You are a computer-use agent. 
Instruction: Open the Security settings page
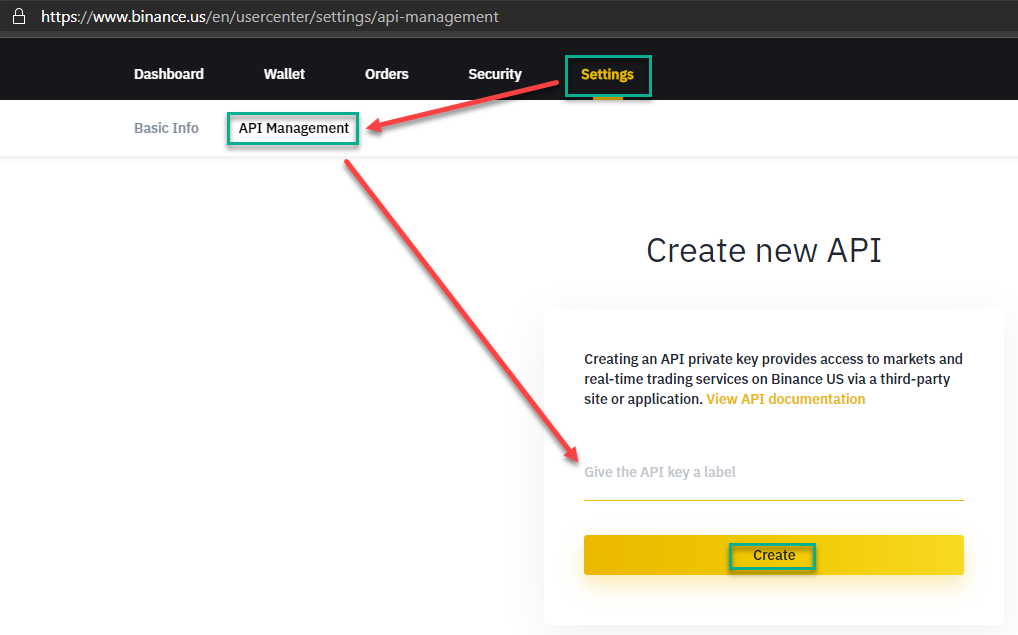[x=494, y=74]
